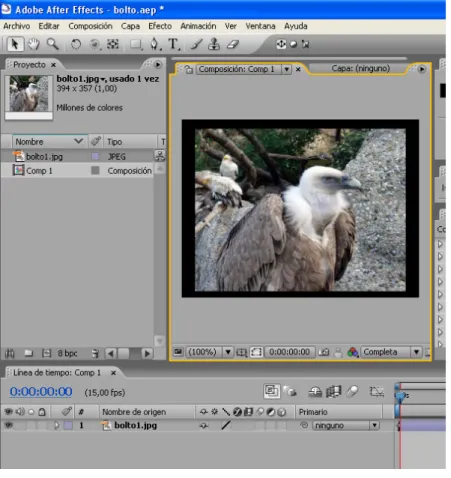Click the Local Axis mode icon
Viewport: 451px width, 478px height.
coord(281,44)
